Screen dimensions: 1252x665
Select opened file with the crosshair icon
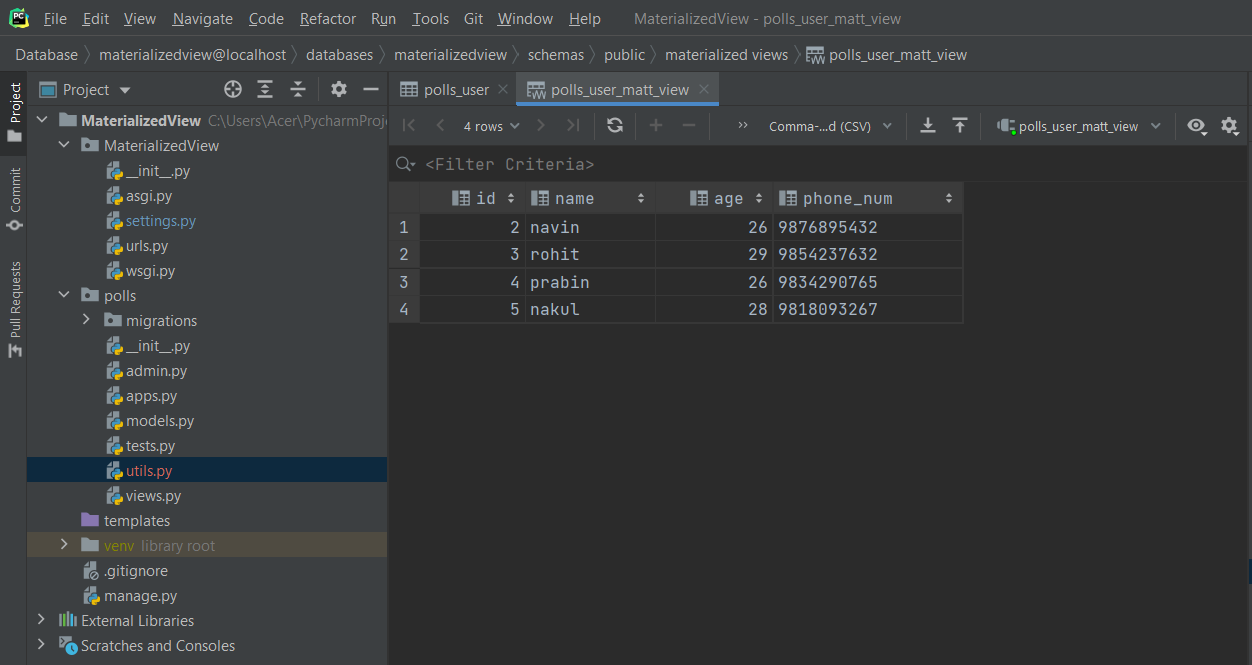click(x=232, y=89)
